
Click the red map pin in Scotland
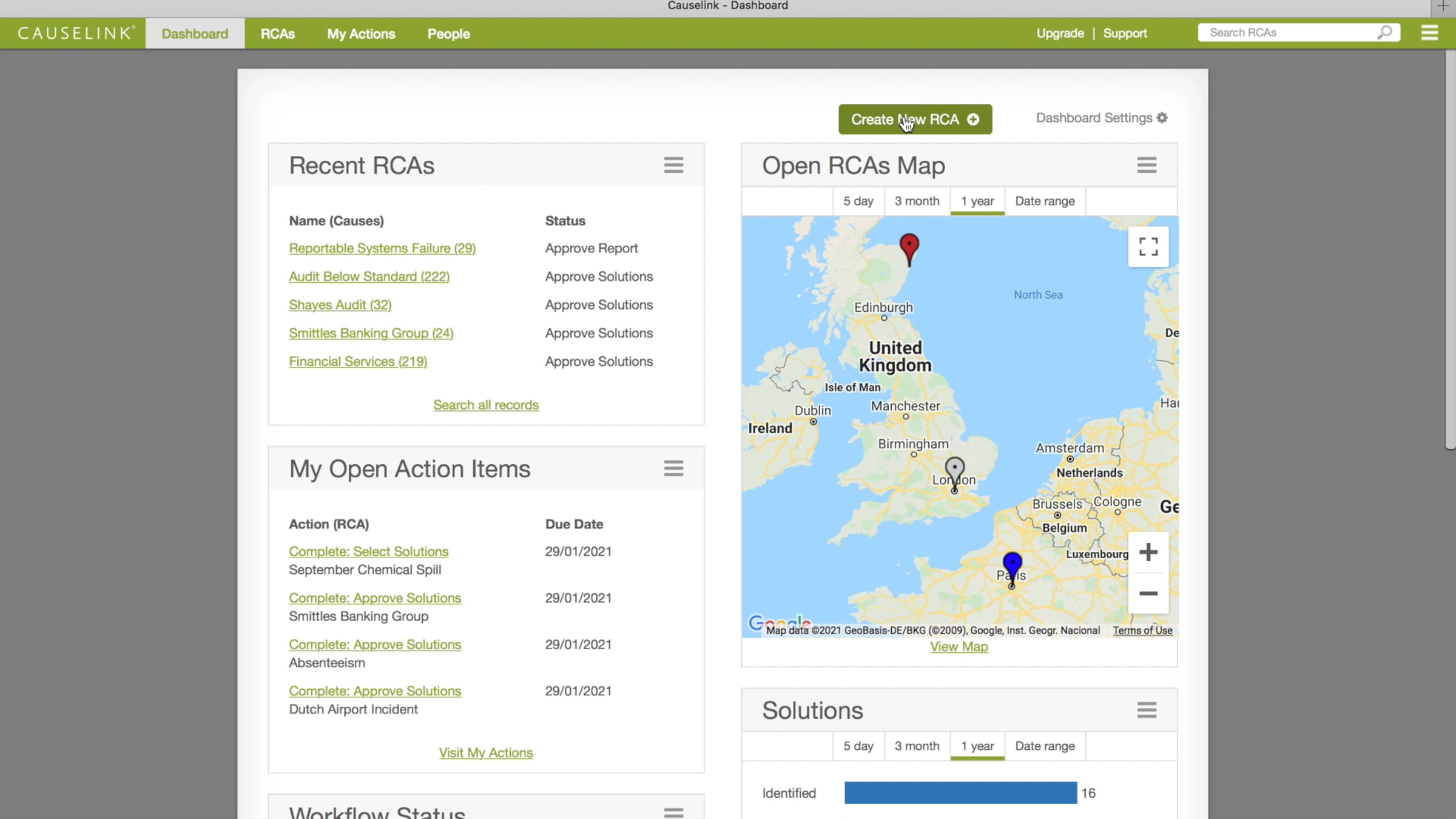click(909, 247)
